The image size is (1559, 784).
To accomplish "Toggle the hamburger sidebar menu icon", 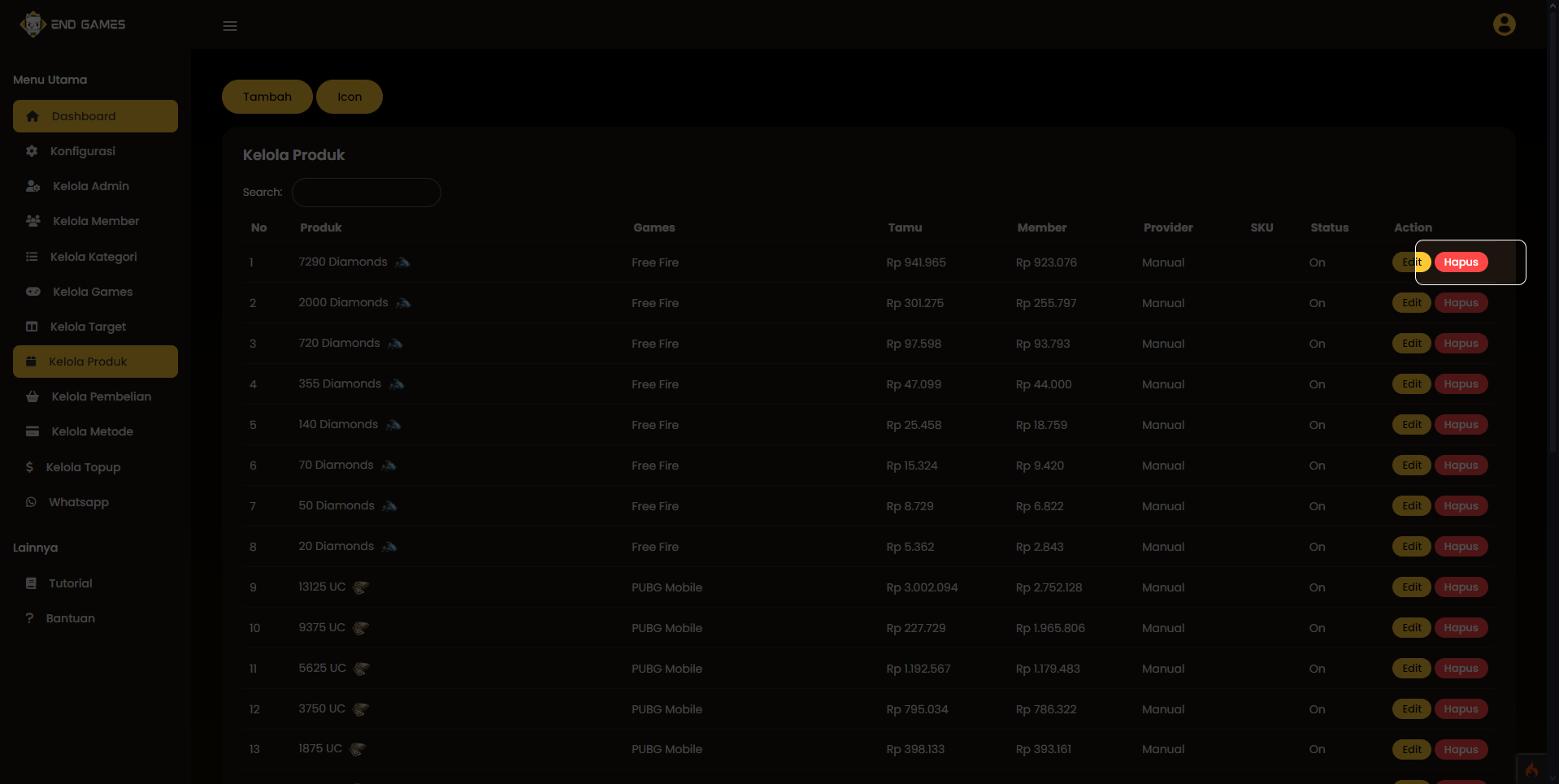I will pyautogui.click(x=230, y=26).
